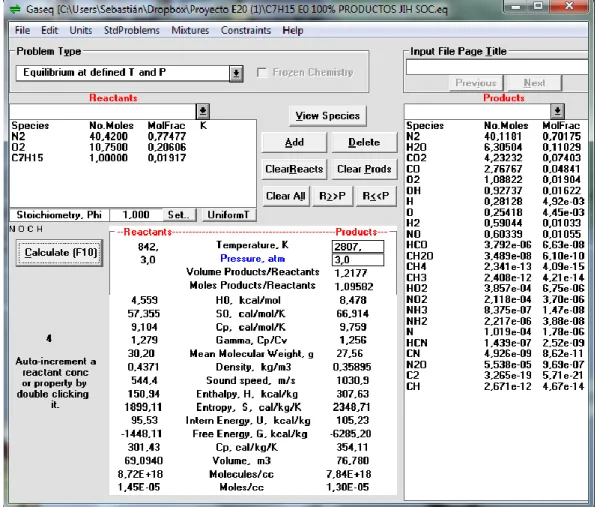Toggle the Frozen Chemistry checkbox

(x=262, y=72)
